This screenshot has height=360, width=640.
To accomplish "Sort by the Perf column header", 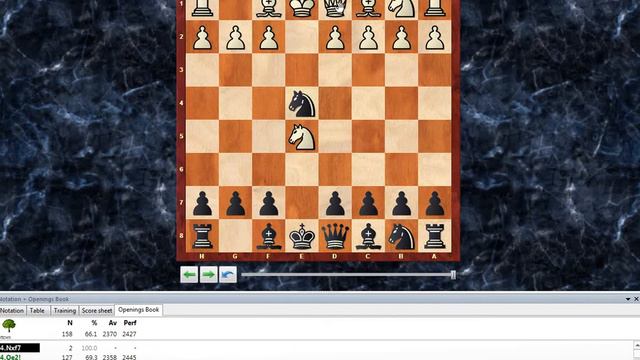I will [x=130, y=323].
